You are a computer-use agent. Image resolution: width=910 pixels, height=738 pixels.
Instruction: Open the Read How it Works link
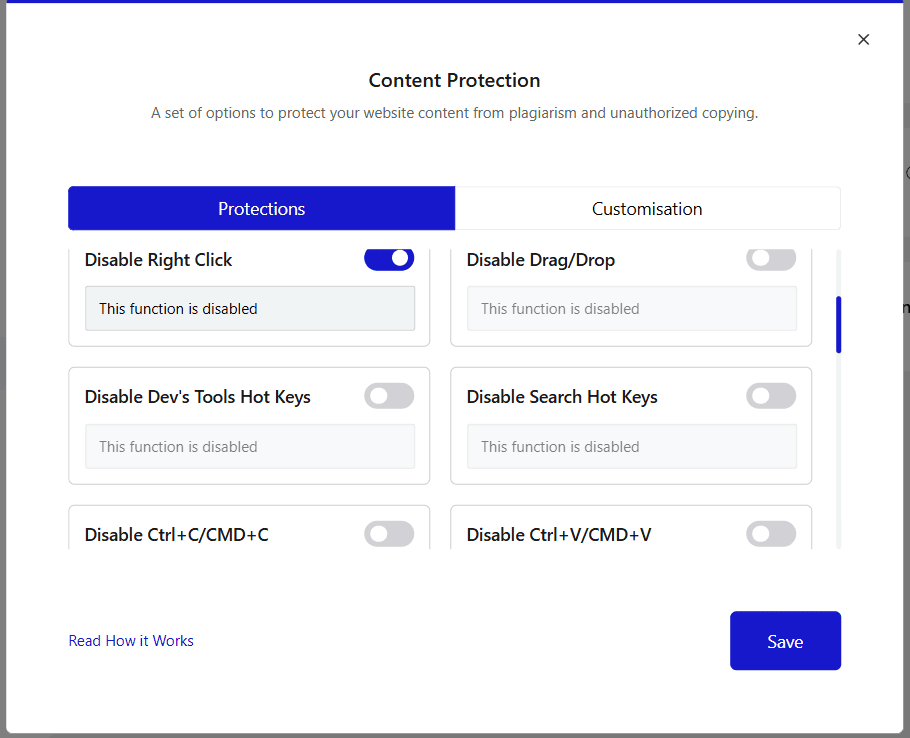(x=131, y=641)
